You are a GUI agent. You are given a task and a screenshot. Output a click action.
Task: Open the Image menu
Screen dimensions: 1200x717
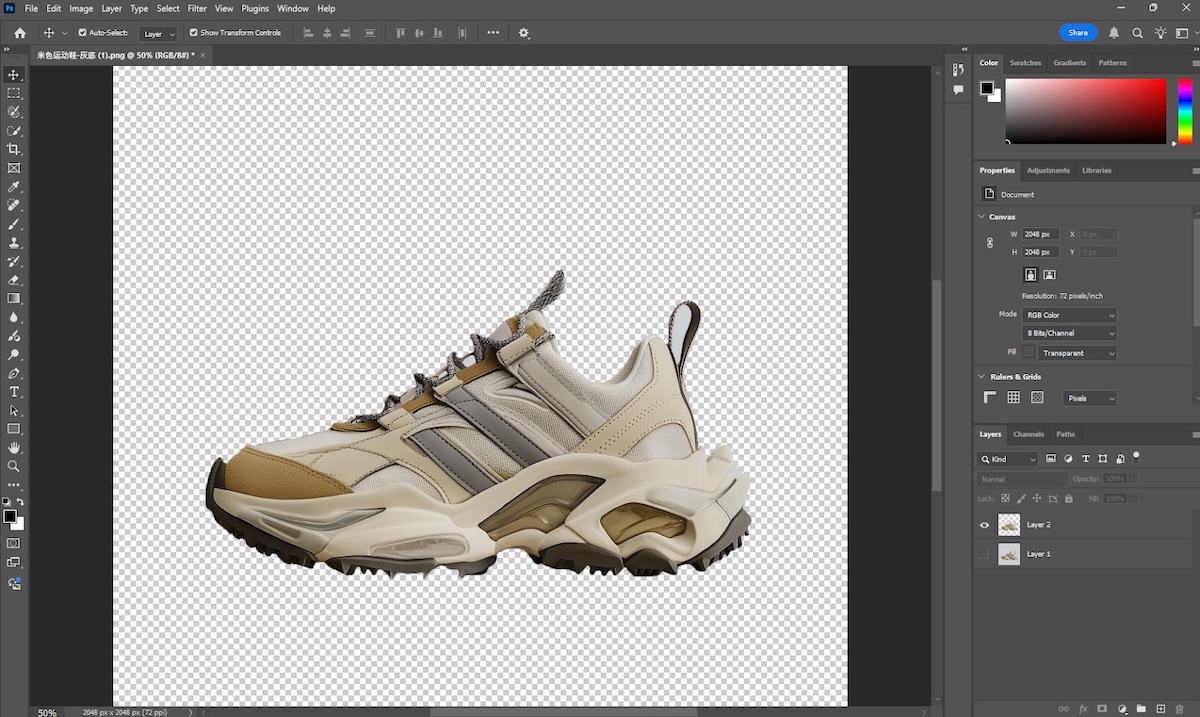coord(81,8)
